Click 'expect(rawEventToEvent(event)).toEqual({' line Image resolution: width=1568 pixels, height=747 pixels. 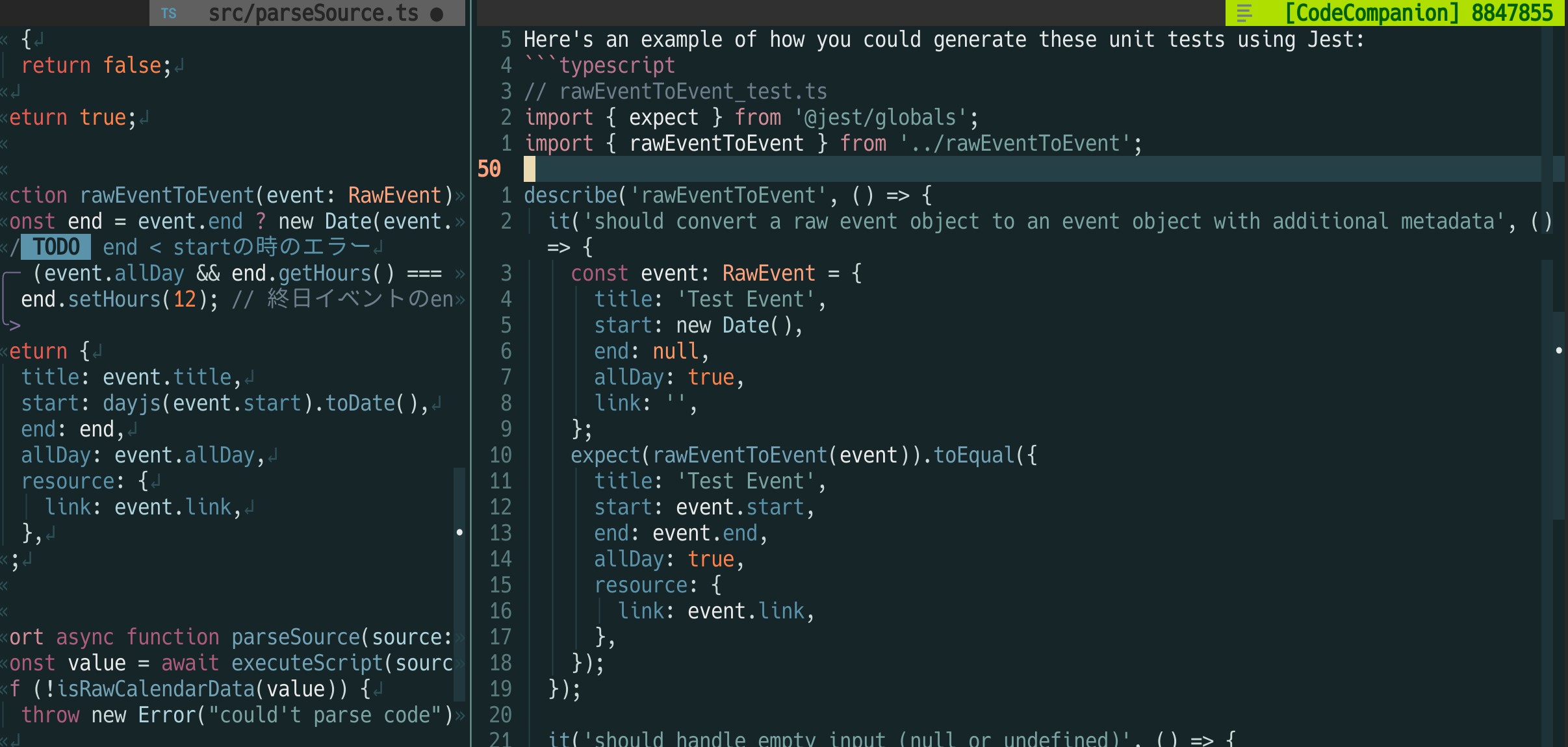[x=804, y=455]
